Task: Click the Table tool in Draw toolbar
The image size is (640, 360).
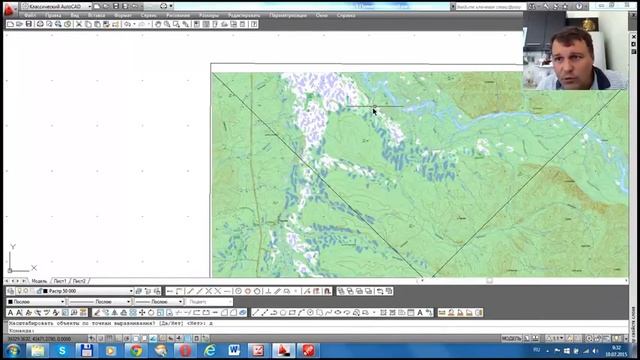Action: click(411, 313)
